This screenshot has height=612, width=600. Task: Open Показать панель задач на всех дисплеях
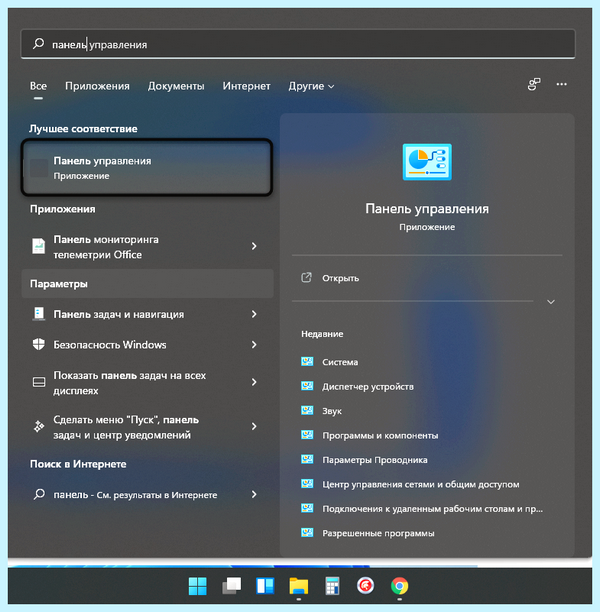click(147, 382)
